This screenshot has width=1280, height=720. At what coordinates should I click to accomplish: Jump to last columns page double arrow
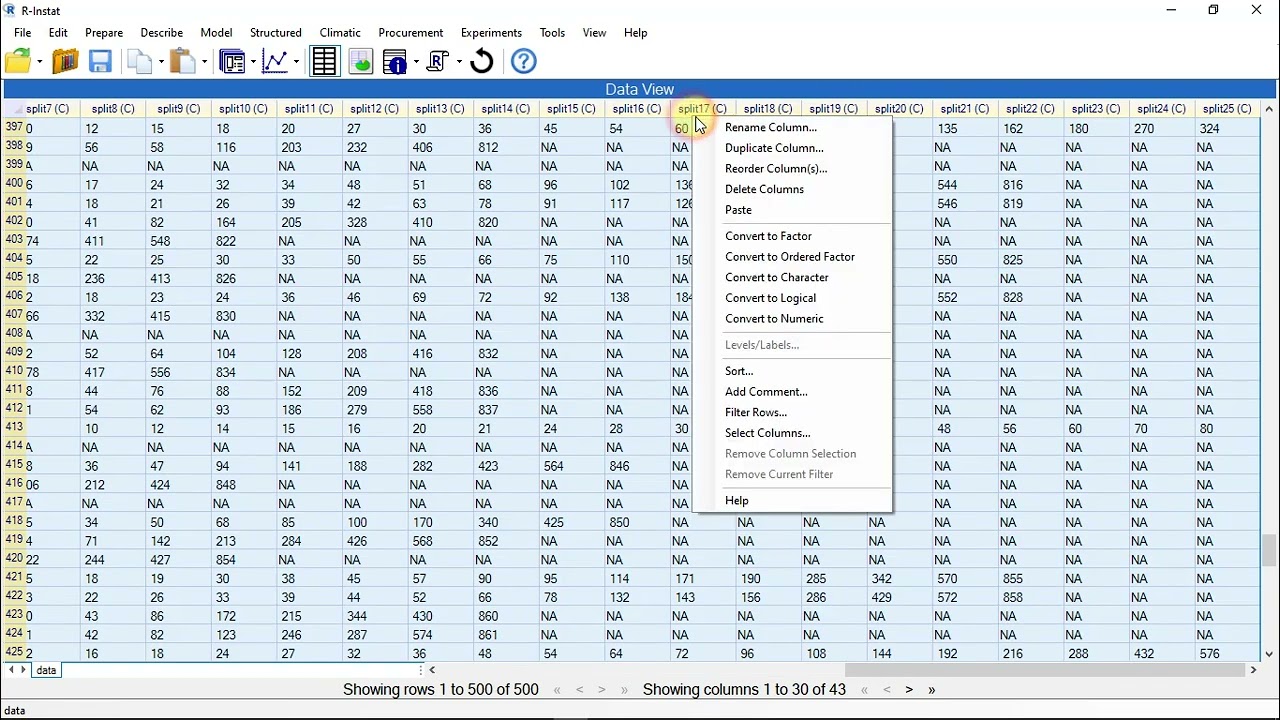point(931,690)
